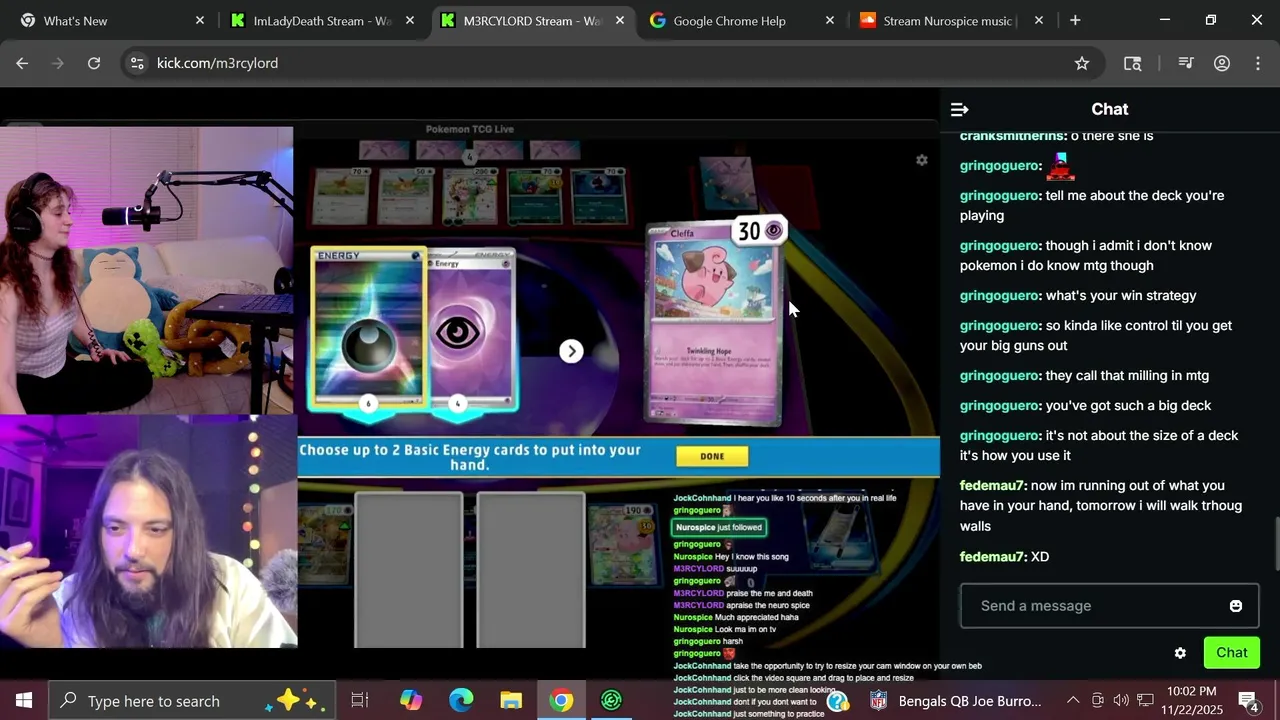
Task: Open chat settings gear next to Chat button
Action: 1180,653
